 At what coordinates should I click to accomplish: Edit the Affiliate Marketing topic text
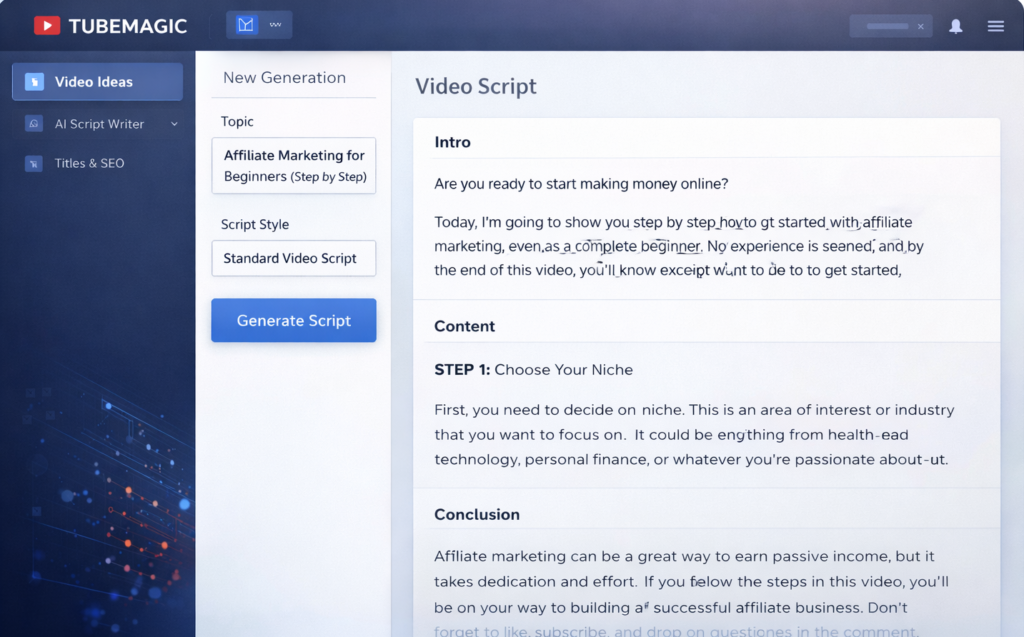pos(293,166)
